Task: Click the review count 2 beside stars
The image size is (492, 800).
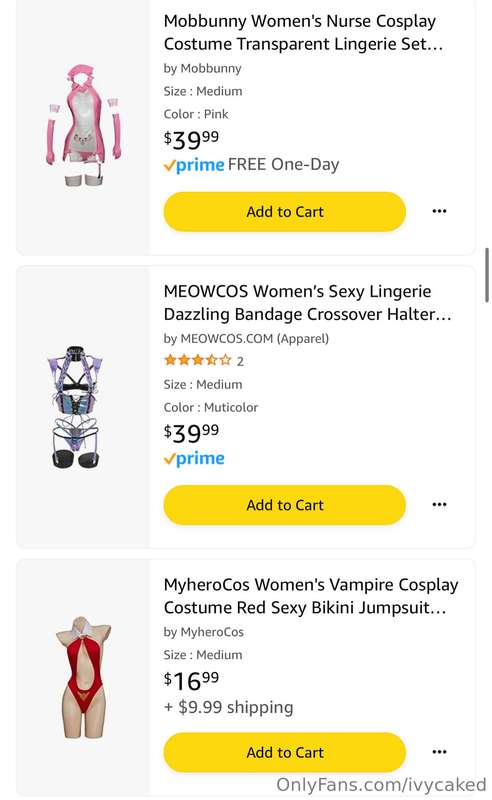Action: [240, 362]
